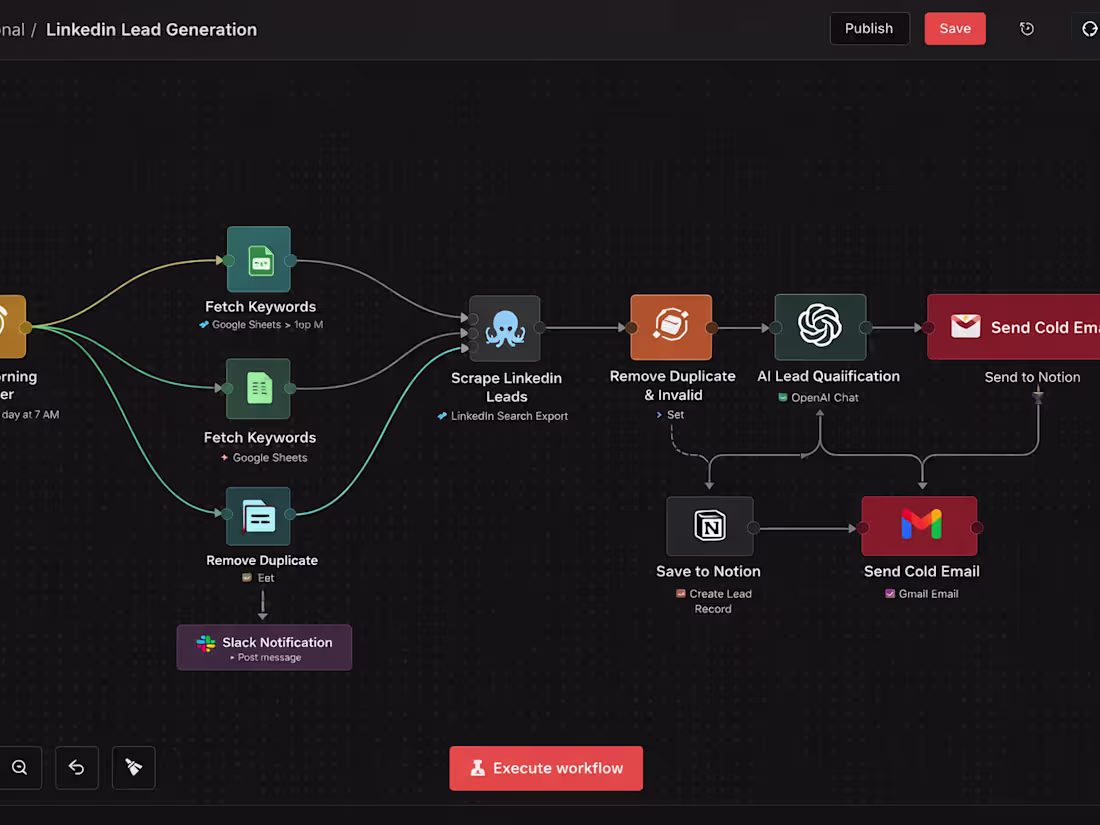
Task: Click the Slack logo in the Slack Notification node
Action: pyautogui.click(x=206, y=643)
